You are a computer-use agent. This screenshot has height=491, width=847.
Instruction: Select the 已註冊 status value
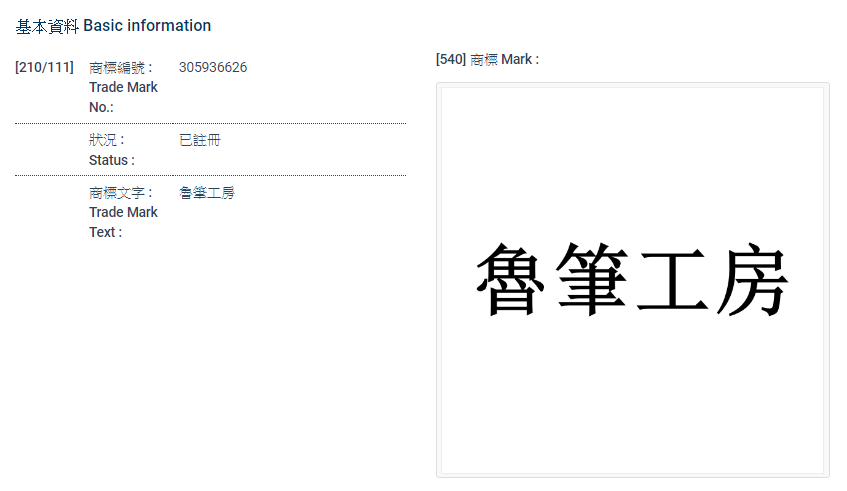pos(199,141)
